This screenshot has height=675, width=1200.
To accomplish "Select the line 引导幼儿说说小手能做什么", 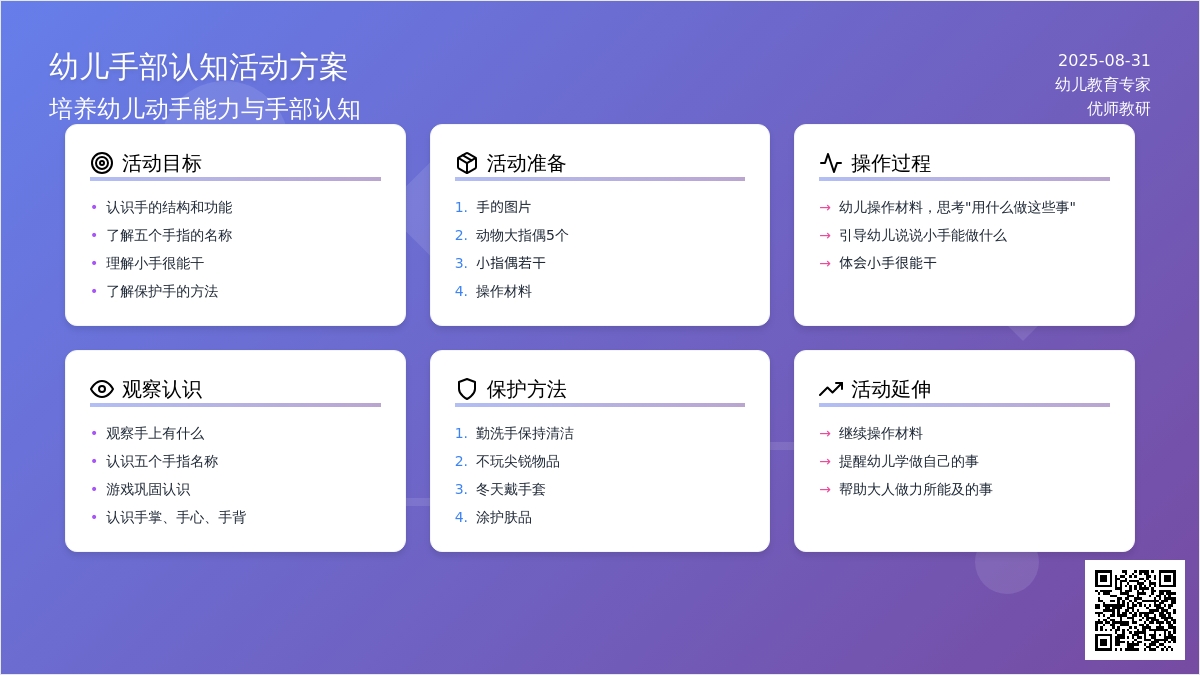I will (x=923, y=235).
